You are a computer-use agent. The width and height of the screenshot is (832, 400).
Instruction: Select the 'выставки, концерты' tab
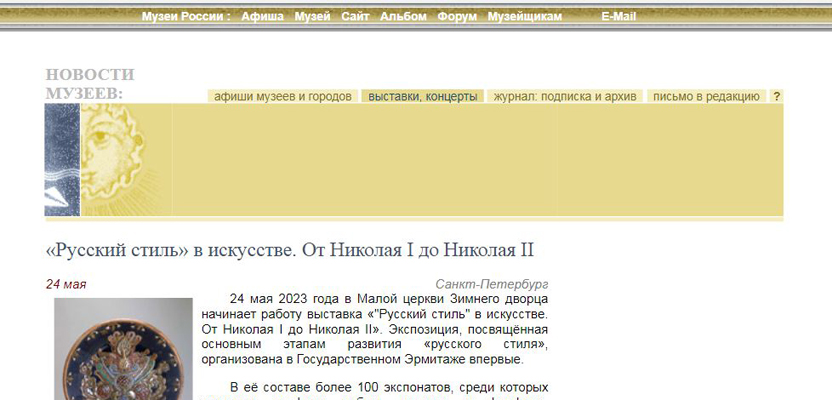click(x=422, y=97)
